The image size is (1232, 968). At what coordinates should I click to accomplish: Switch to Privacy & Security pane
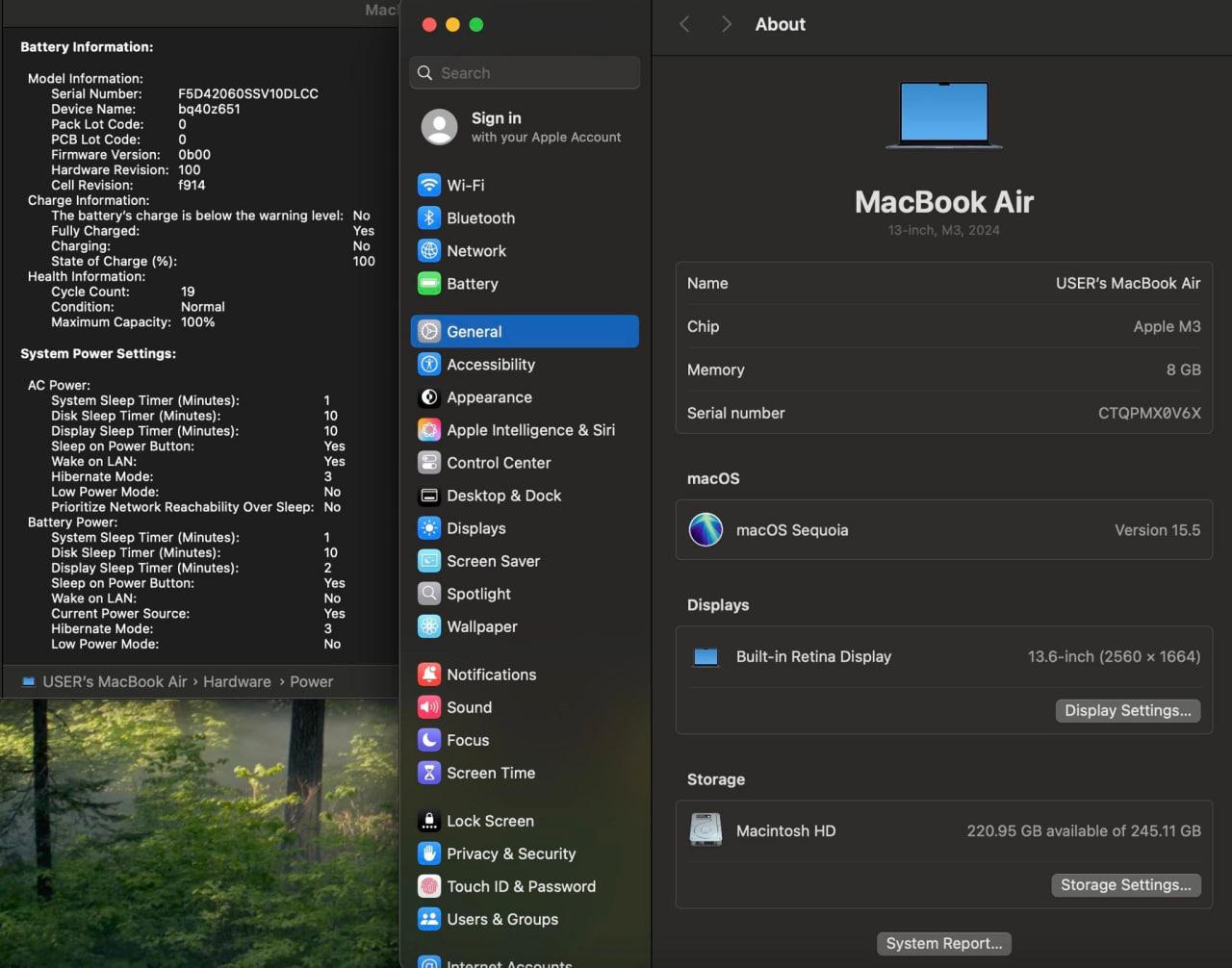(510, 853)
